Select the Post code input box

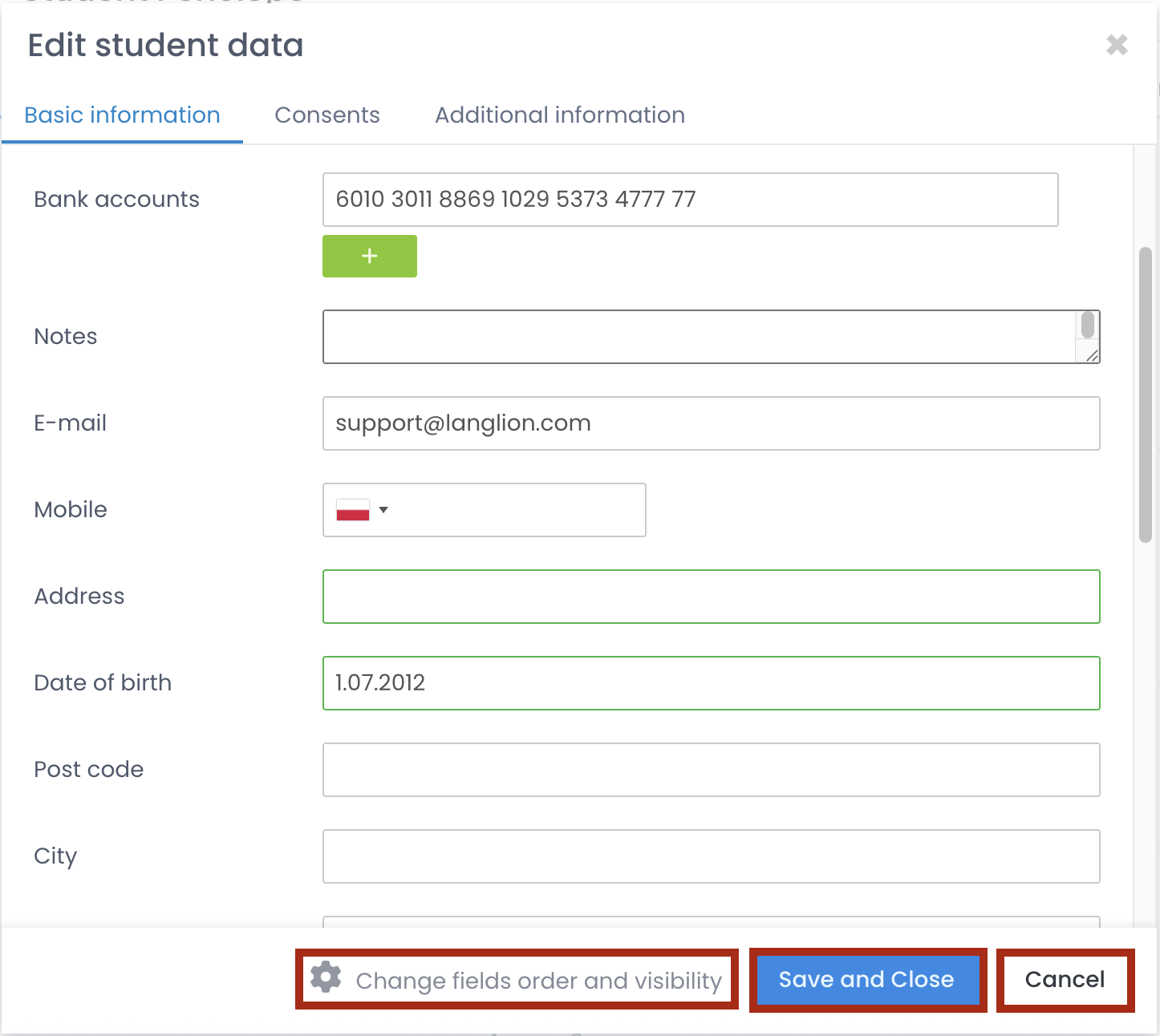tap(711, 770)
